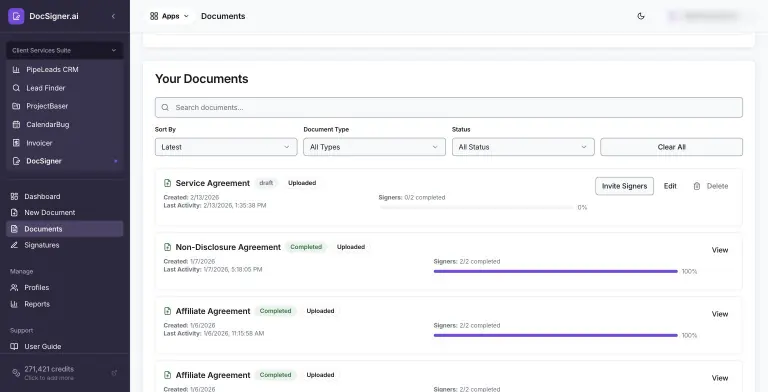Collapse the sidebar with the chevron arrow
This screenshot has height=392, width=768.
click(x=113, y=16)
